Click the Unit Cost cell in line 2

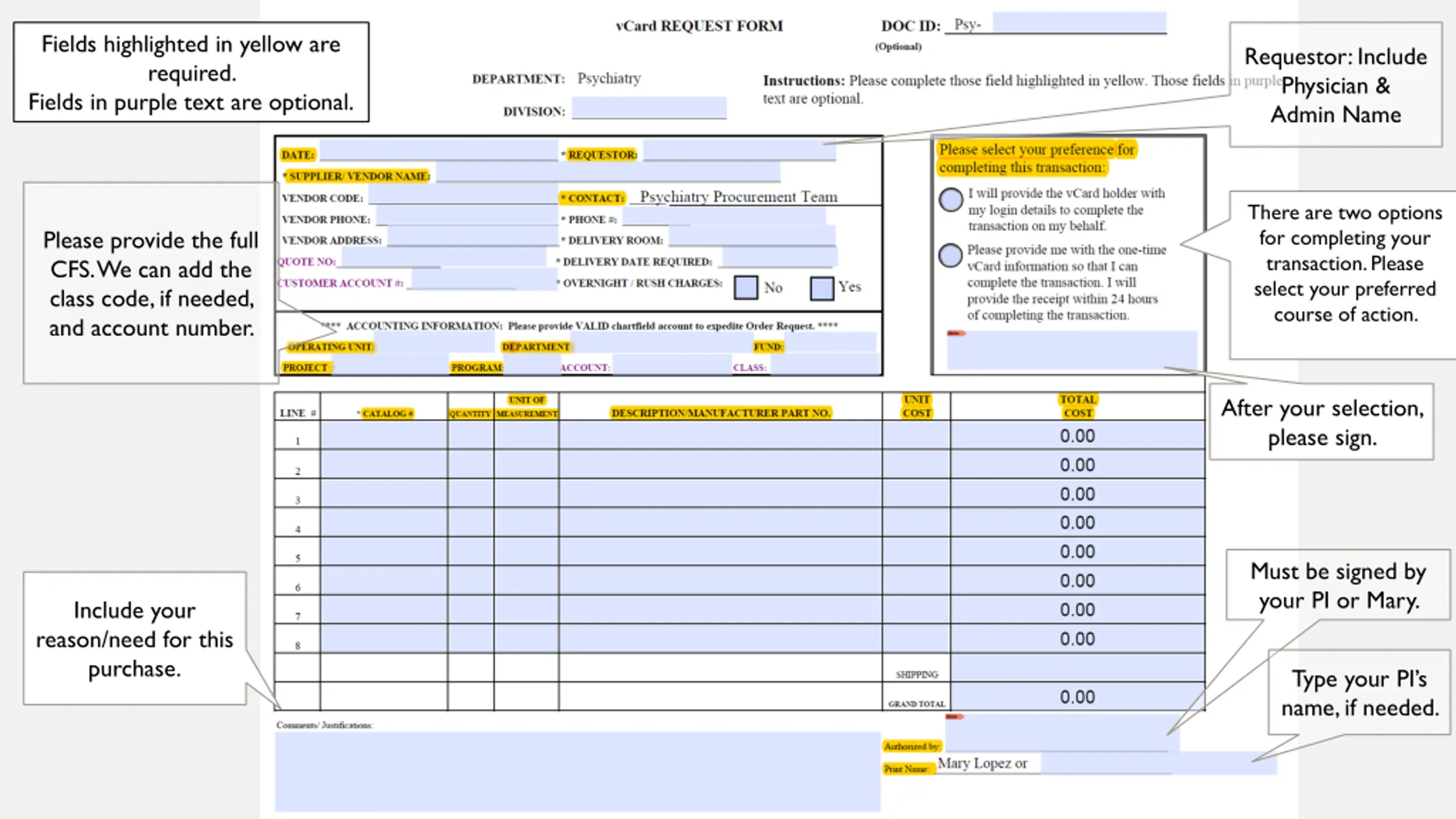916,465
